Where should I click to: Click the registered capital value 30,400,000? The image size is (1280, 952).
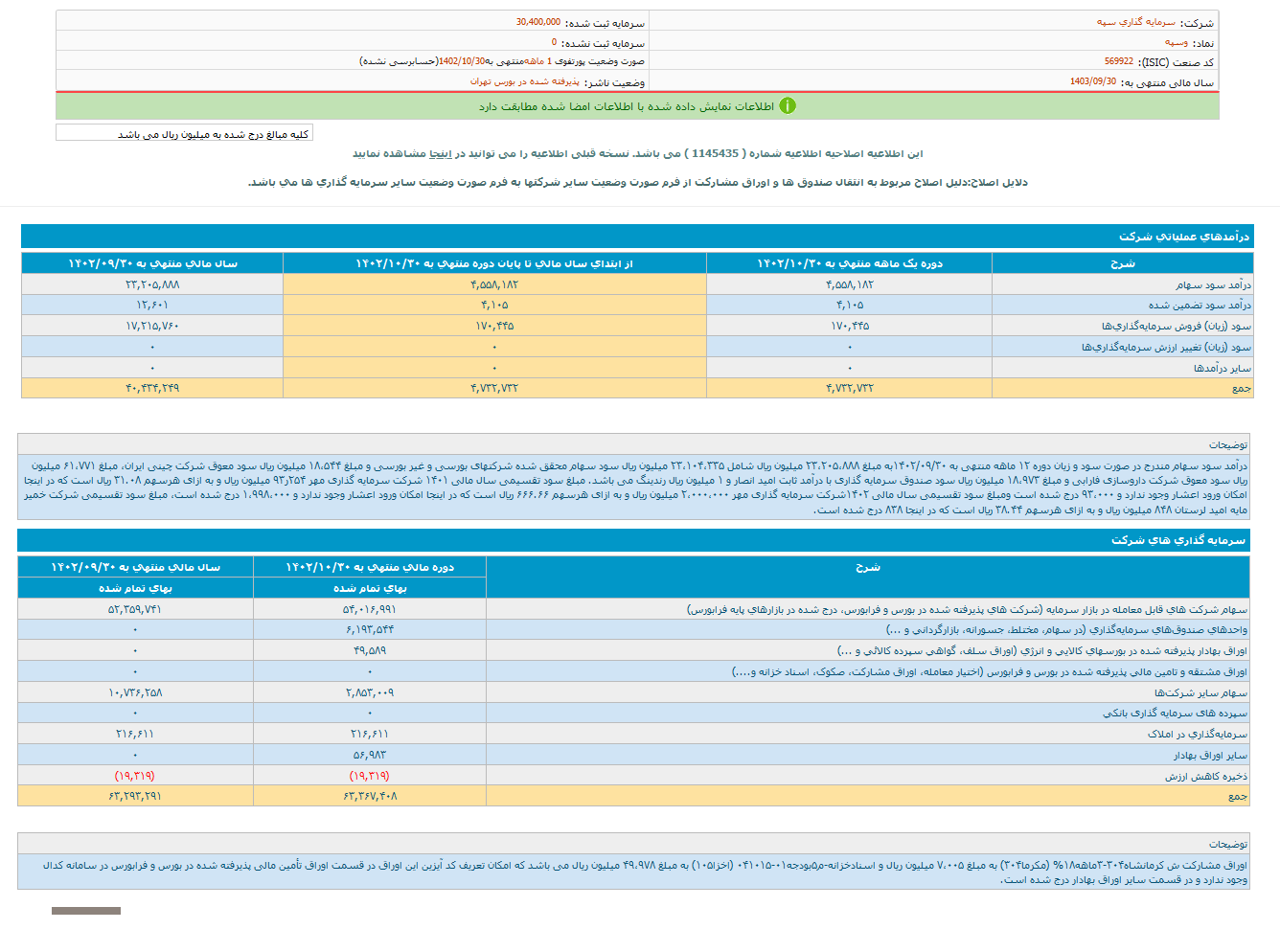coord(538,22)
